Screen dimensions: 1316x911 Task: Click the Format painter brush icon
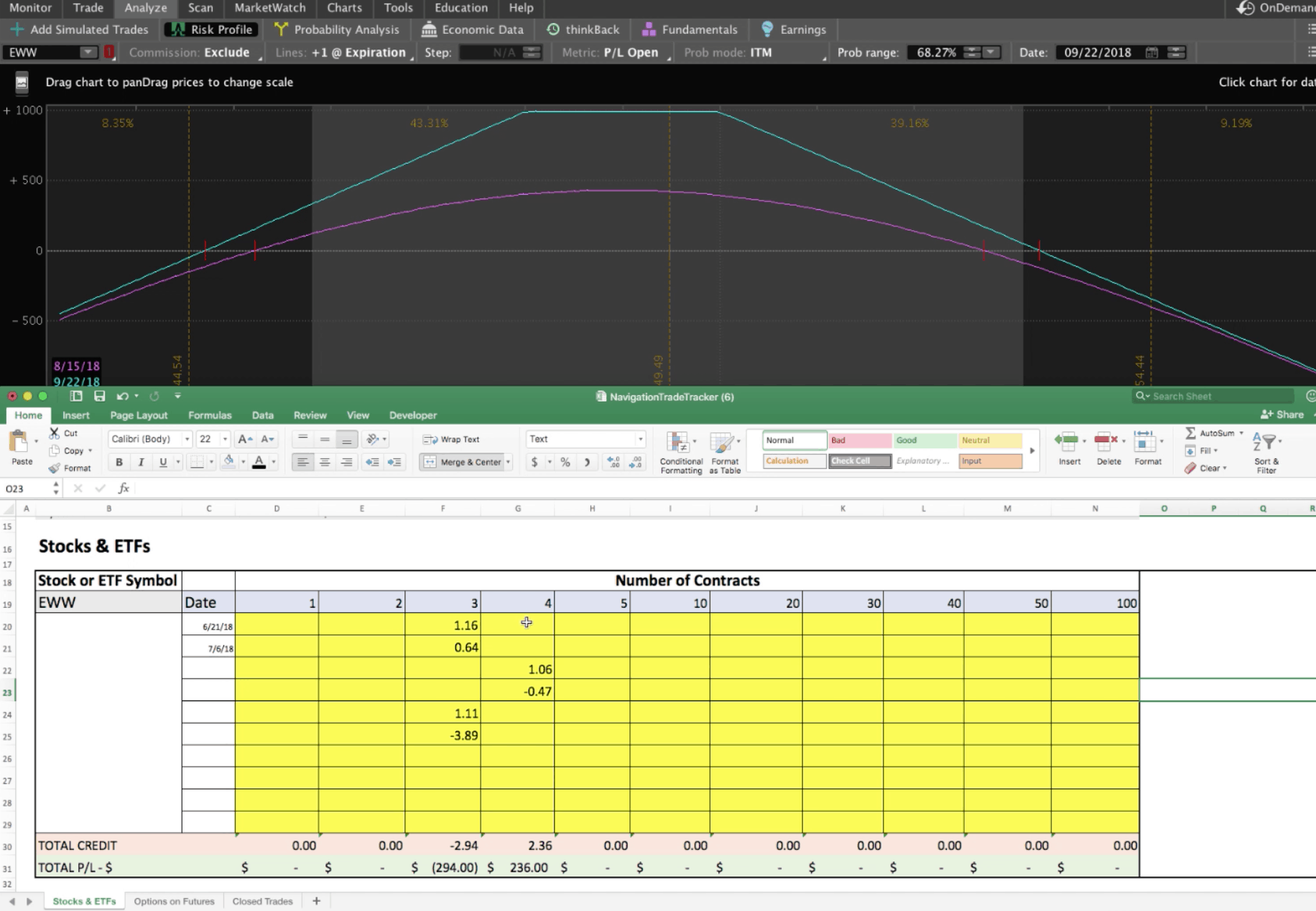55,468
